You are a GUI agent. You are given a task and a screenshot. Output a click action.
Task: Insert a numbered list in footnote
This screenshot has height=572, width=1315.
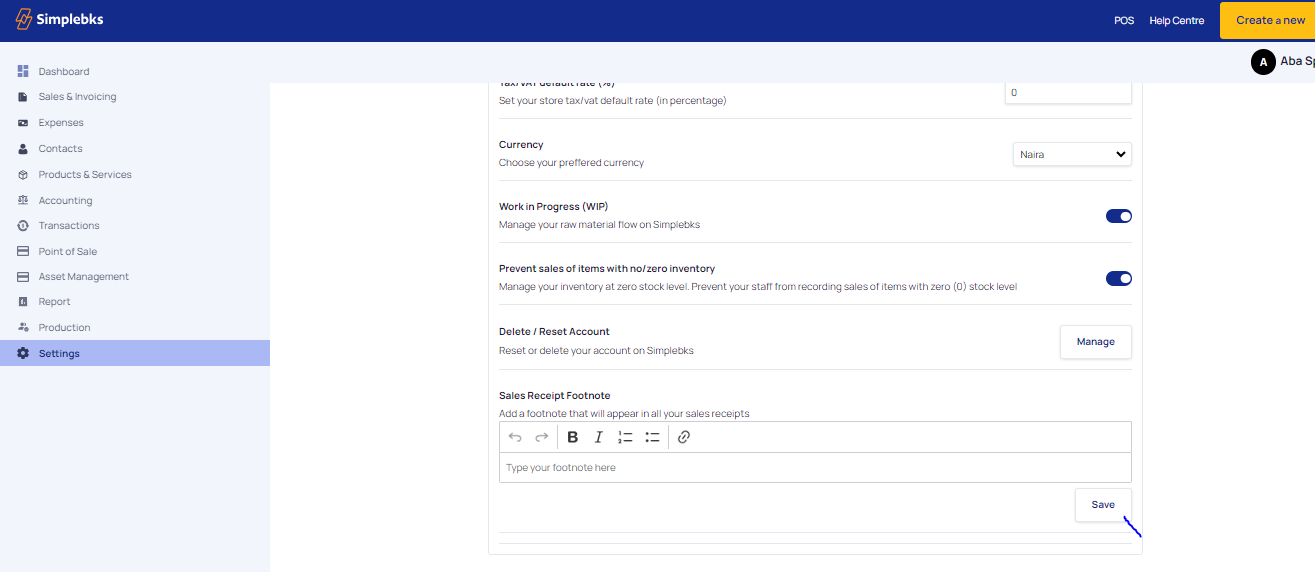pyautogui.click(x=626, y=437)
